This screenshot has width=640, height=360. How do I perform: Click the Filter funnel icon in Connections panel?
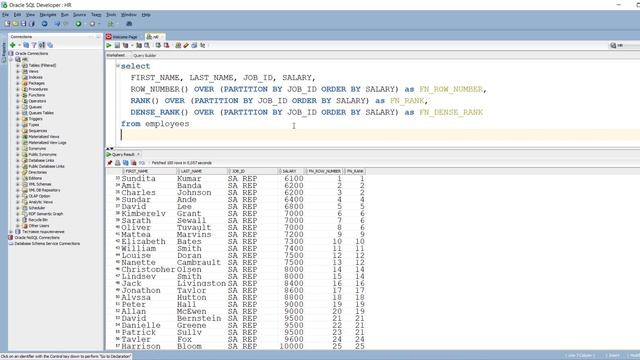click(34, 45)
